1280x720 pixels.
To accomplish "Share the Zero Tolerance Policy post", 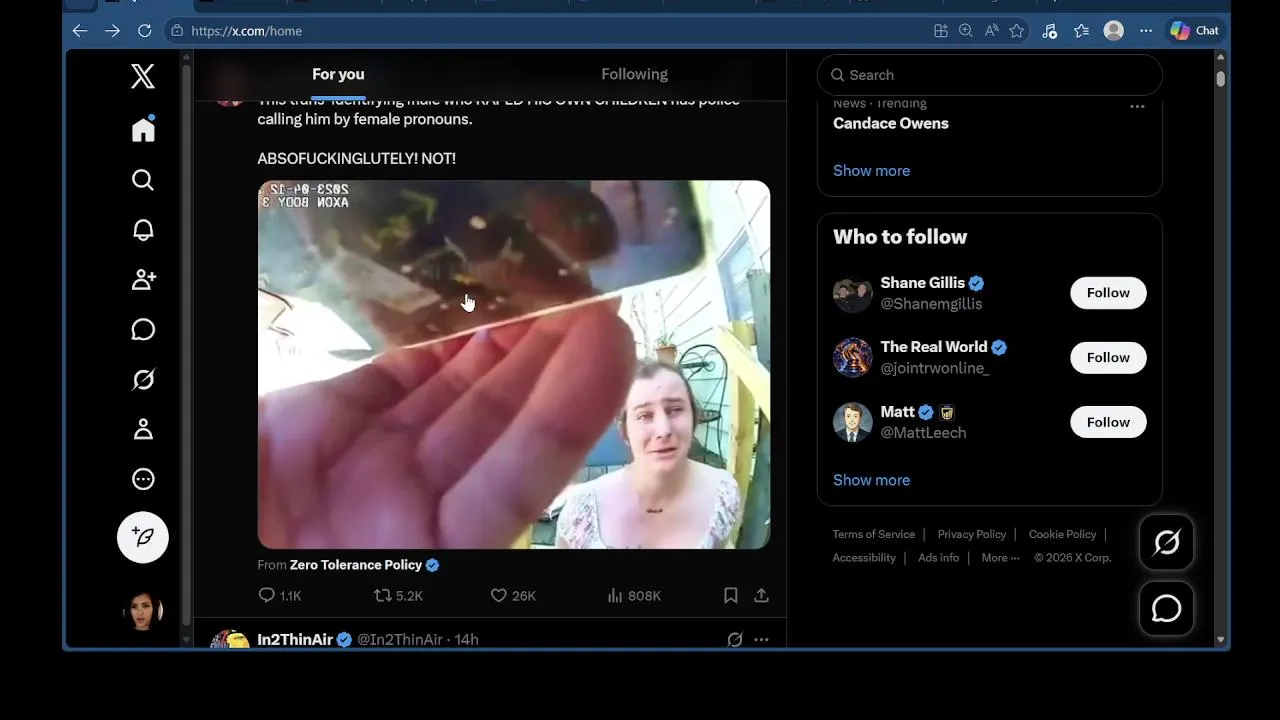I will coord(761,595).
